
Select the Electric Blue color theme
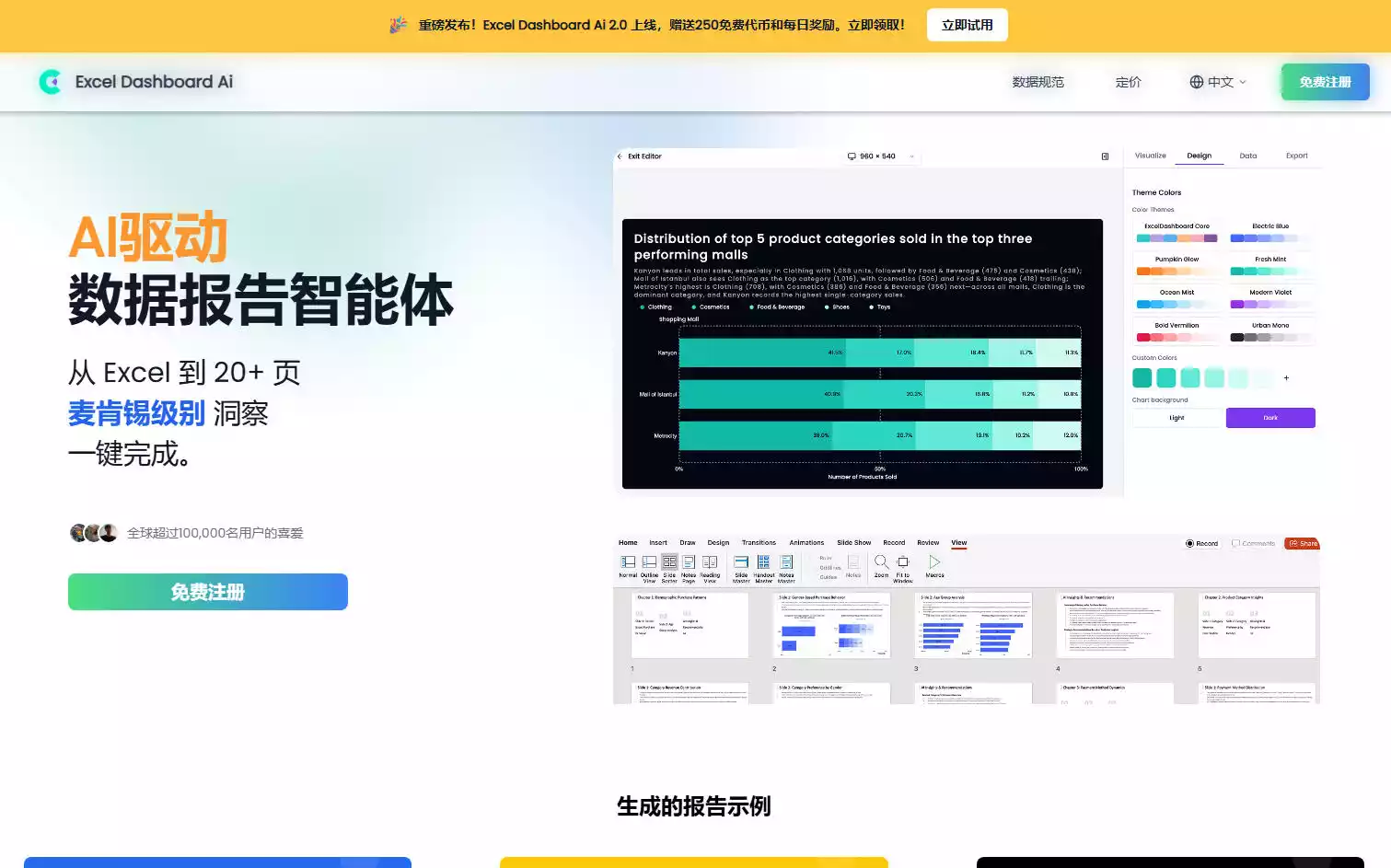coord(1270,232)
